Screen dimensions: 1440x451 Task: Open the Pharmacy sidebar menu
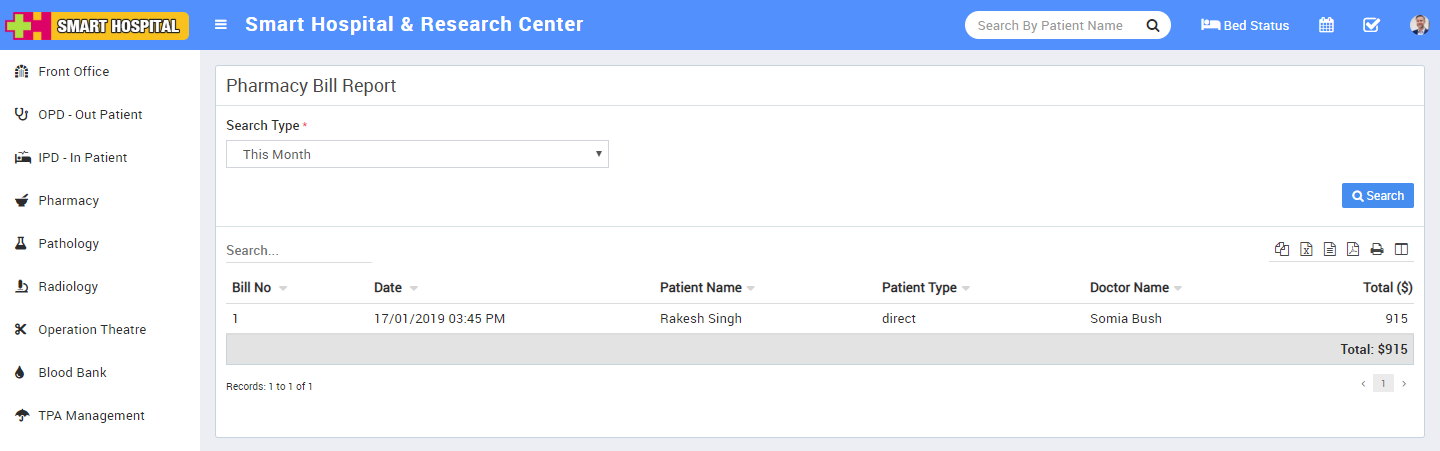[x=68, y=201]
